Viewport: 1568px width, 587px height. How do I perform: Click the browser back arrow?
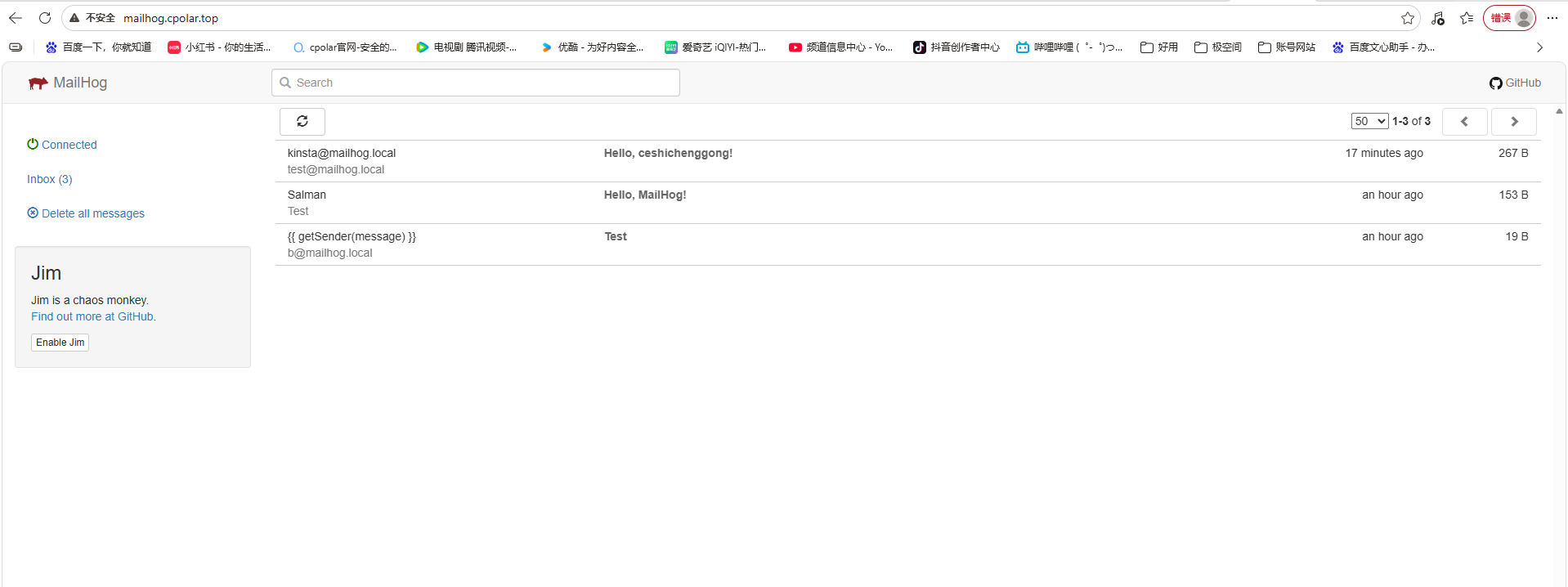[x=16, y=18]
